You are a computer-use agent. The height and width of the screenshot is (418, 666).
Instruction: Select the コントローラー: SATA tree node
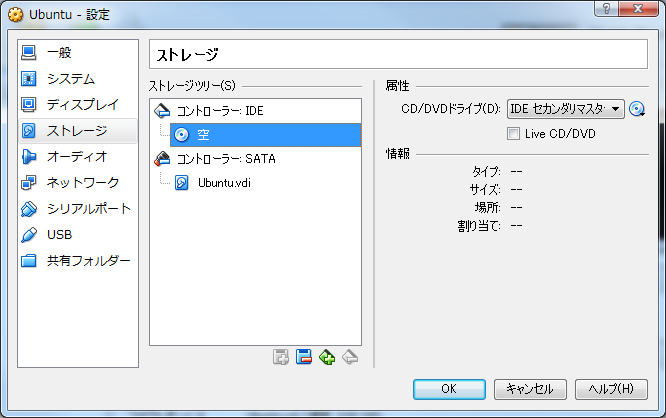click(225, 159)
